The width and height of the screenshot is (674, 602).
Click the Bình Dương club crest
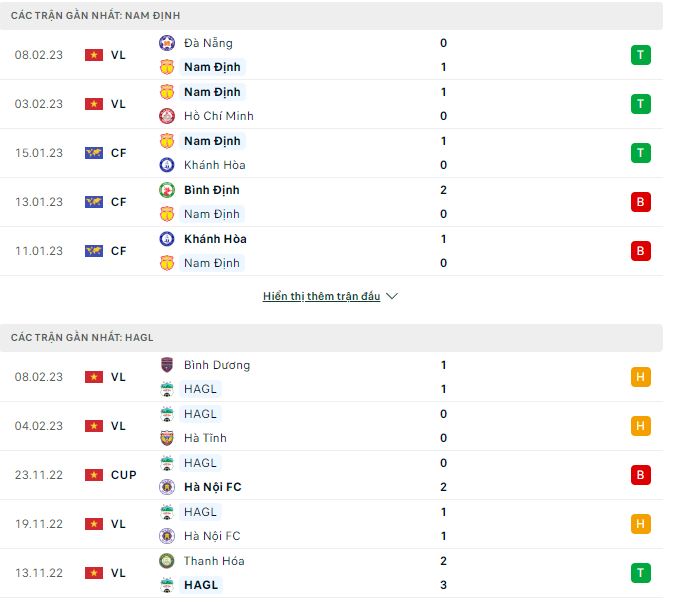tap(167, 365)
